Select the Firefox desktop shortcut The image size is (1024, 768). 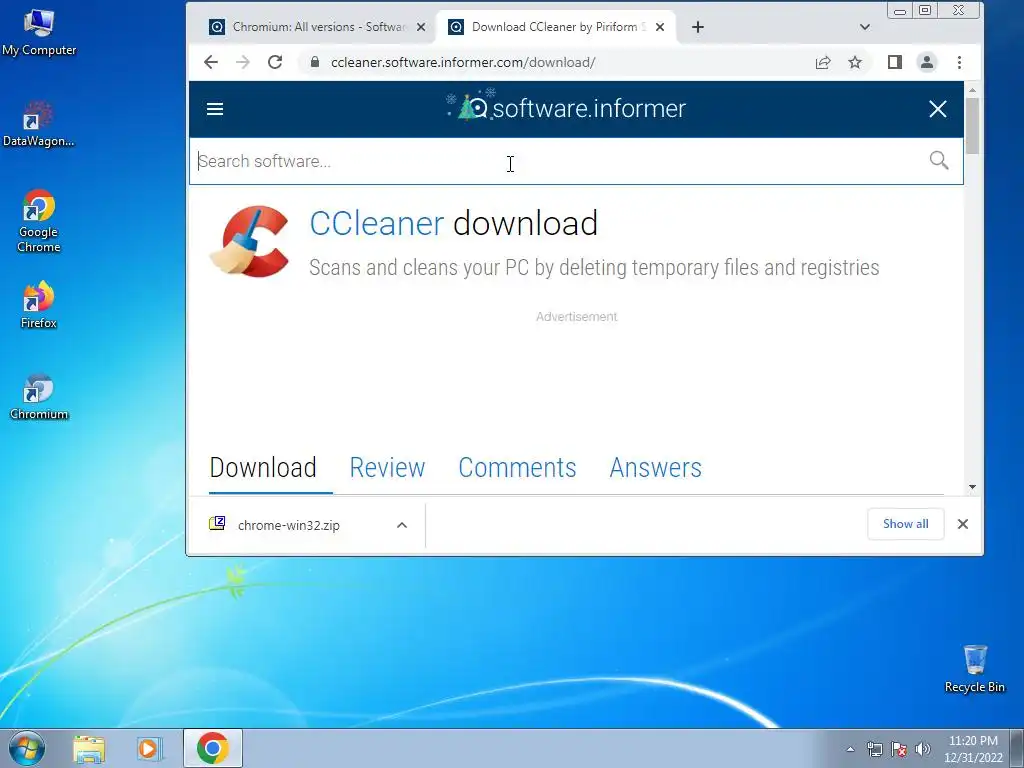[39, 304]
